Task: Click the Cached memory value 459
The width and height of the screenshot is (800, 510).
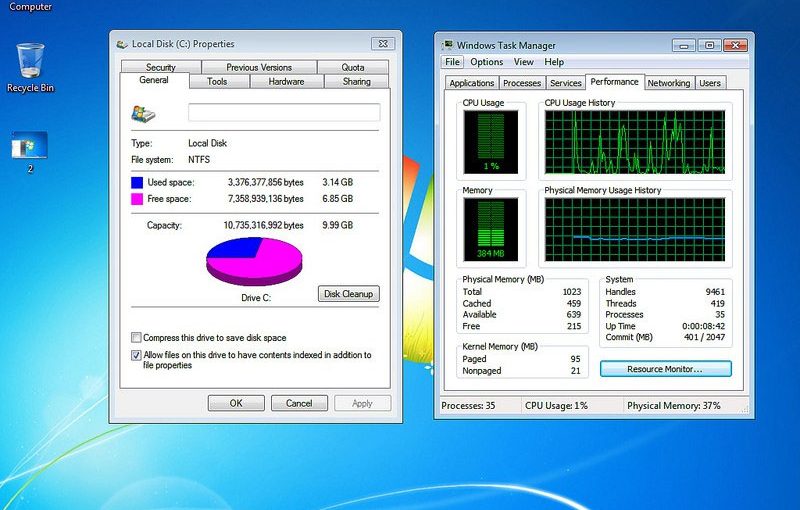Action: (573, 303)
